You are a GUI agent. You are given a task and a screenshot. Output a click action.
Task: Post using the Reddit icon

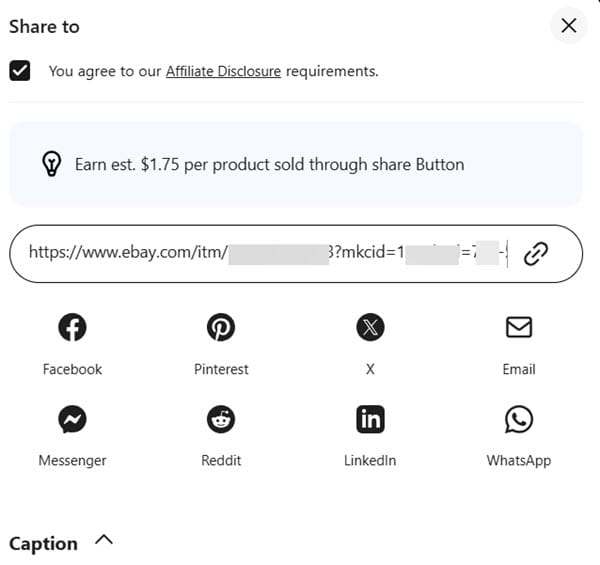pos(221,419)
